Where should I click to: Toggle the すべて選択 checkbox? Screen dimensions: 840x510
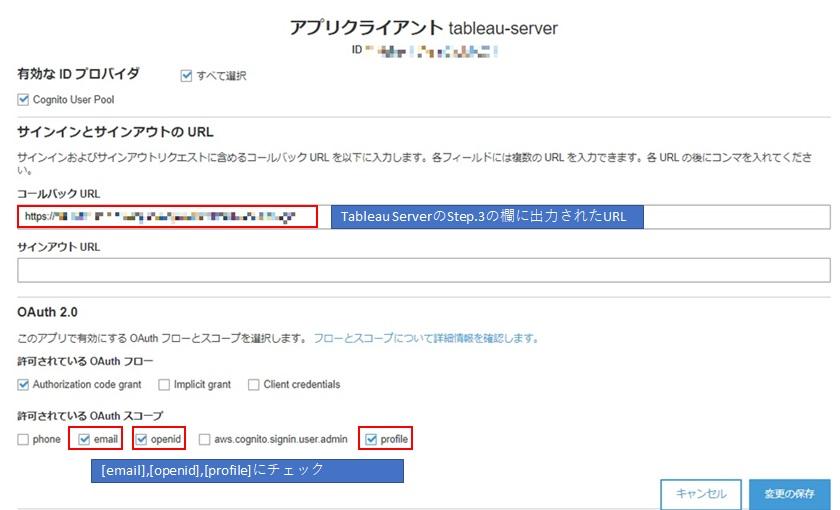(x=186, y=76)
